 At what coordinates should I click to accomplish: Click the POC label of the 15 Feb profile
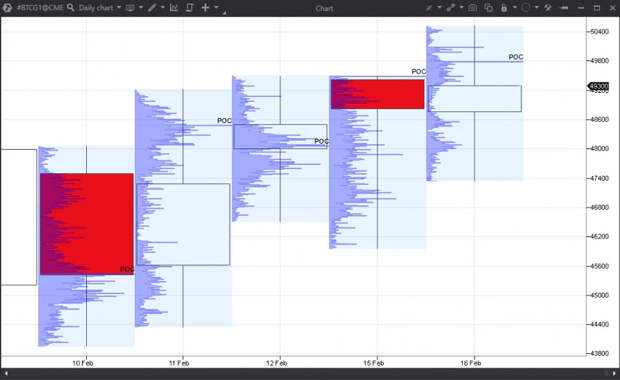[x=418, y=72]
